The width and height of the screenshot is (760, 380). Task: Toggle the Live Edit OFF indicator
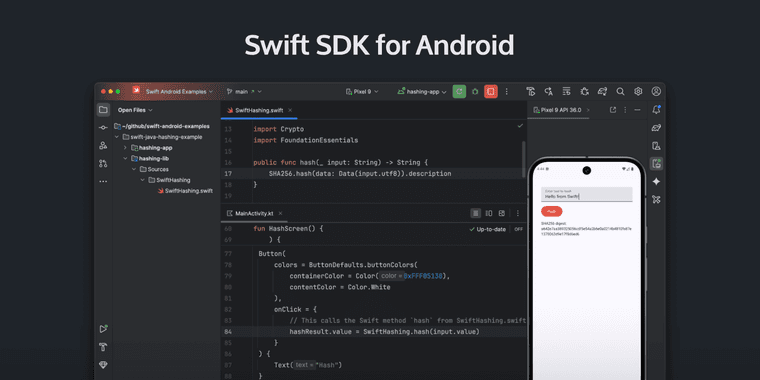[519, 229]
